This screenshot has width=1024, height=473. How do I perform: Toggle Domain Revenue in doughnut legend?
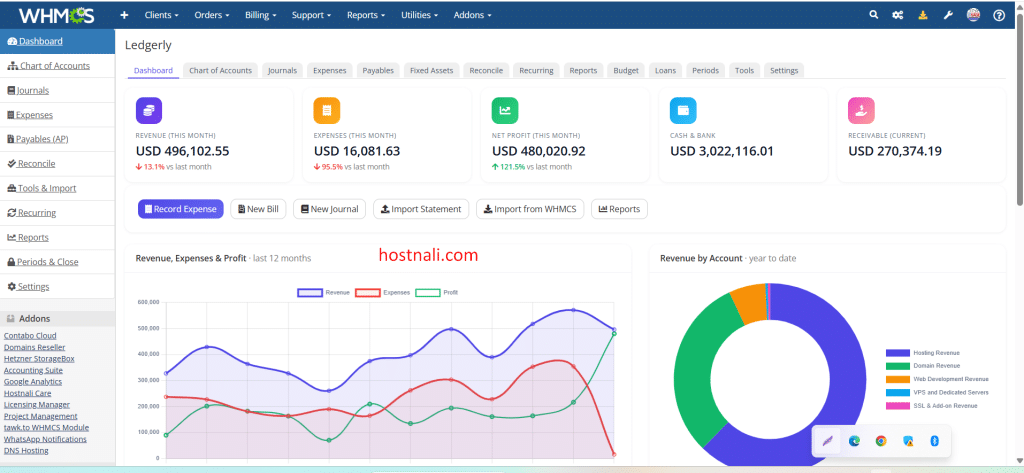pyautogui.click(x=923, y=366)
